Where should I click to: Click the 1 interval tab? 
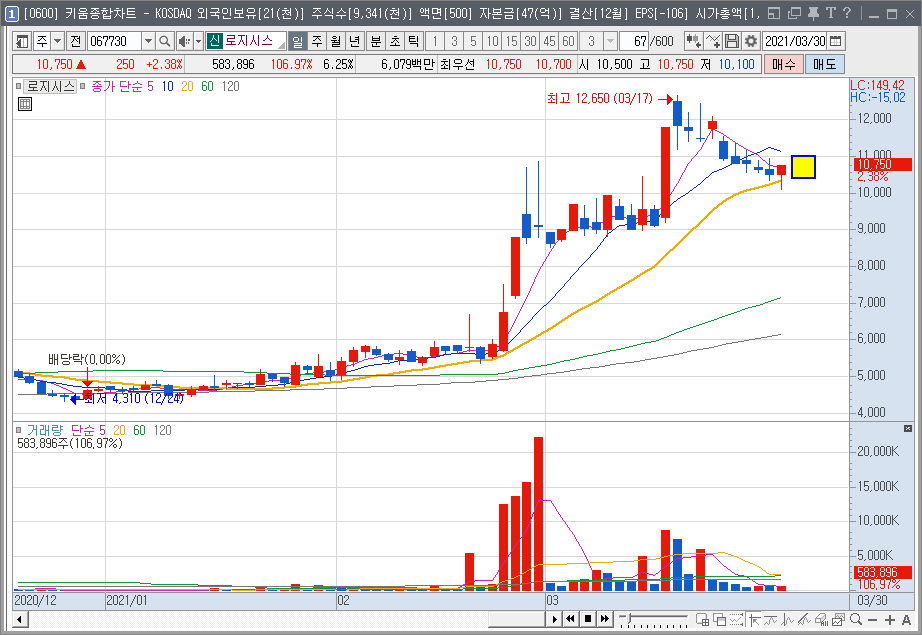(x=435, y=41)
